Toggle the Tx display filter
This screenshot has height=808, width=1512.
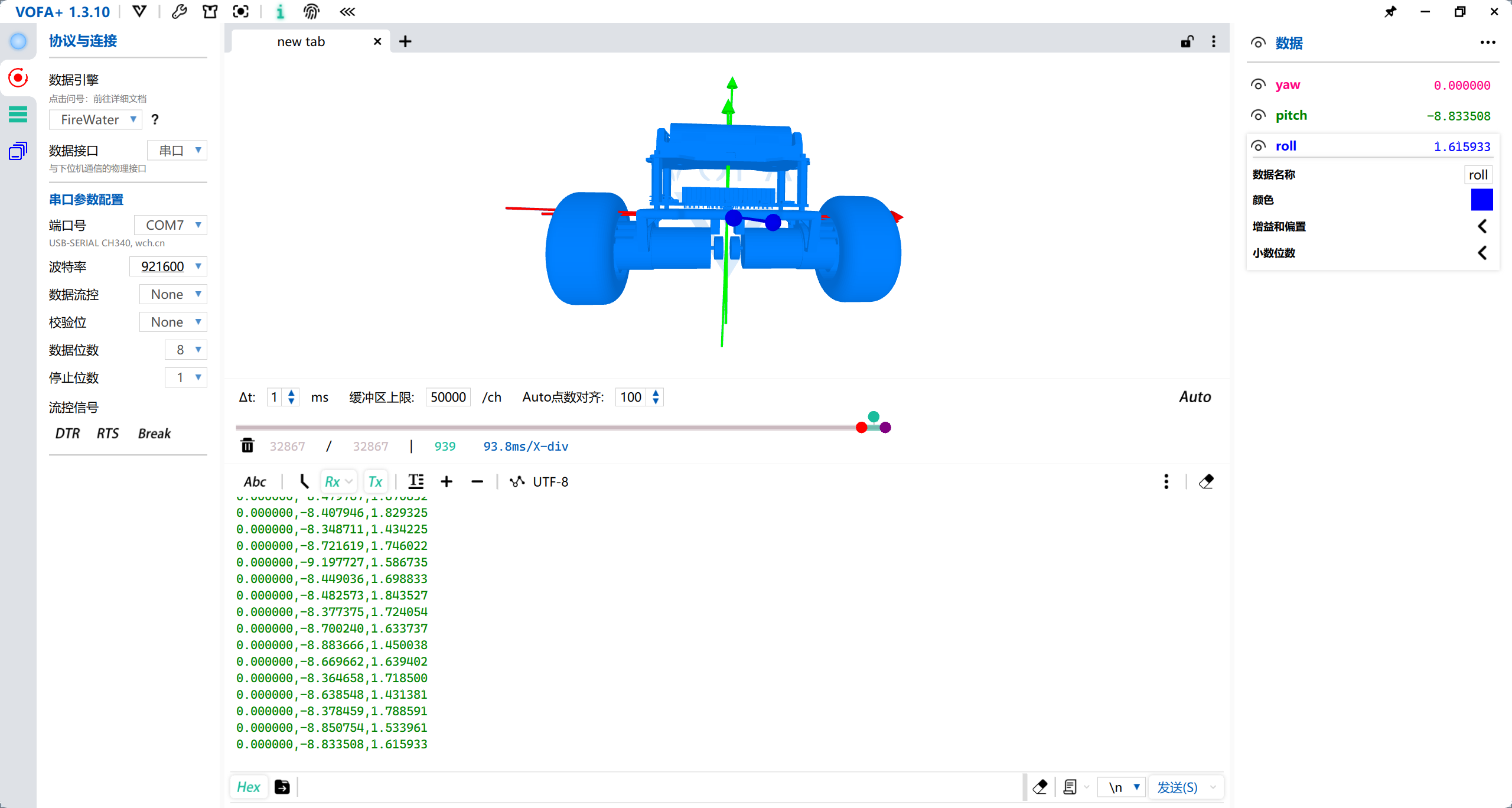tap(375, 481)
